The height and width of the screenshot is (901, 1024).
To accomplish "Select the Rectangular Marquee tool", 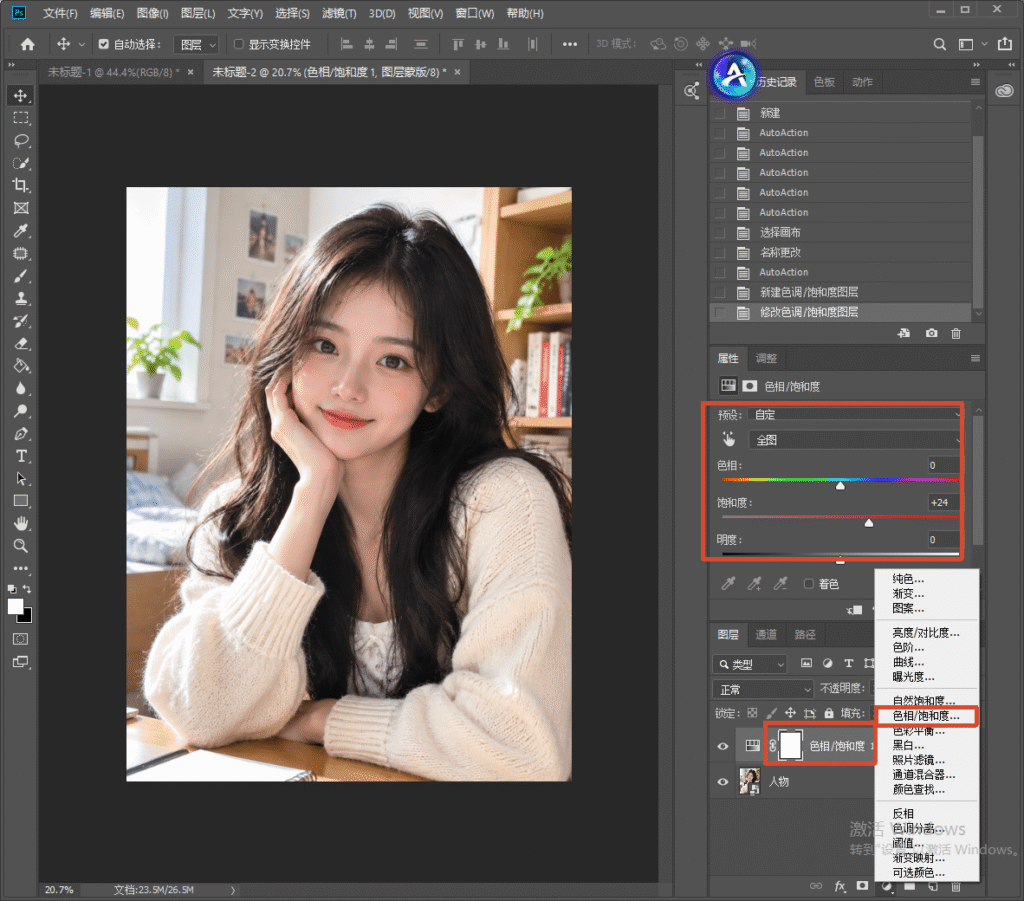I will coord(21,118).
